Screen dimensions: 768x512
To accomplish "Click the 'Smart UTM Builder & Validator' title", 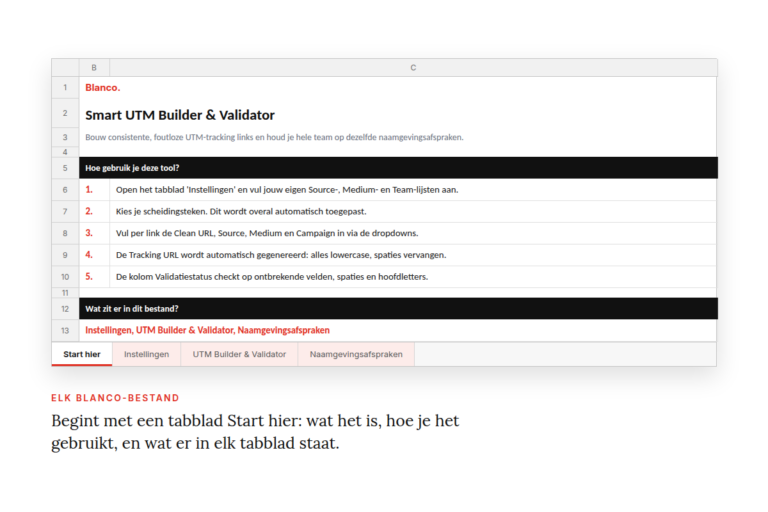I will (180, 115).
